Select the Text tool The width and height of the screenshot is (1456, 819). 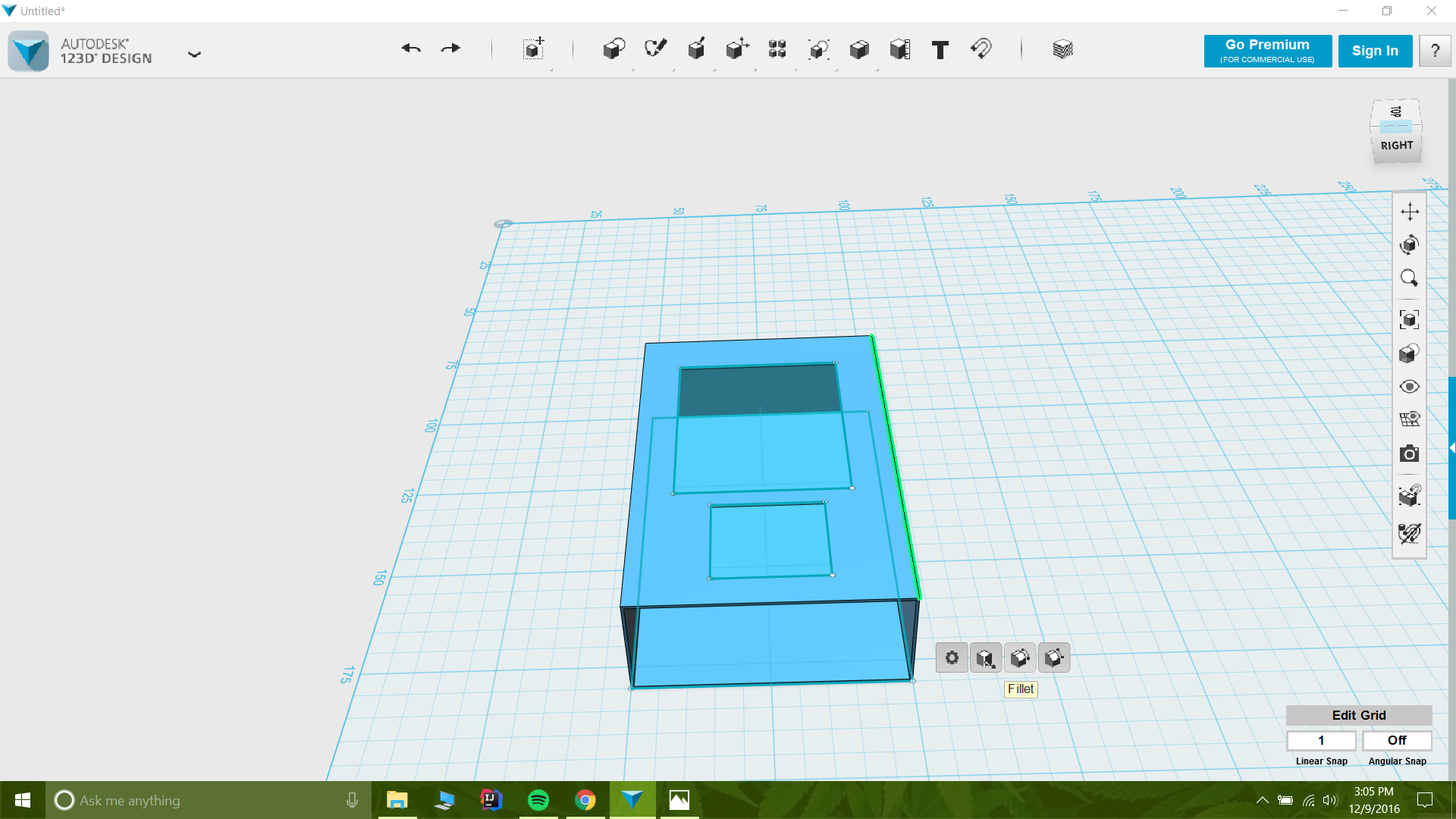click(x=940, y=50)
